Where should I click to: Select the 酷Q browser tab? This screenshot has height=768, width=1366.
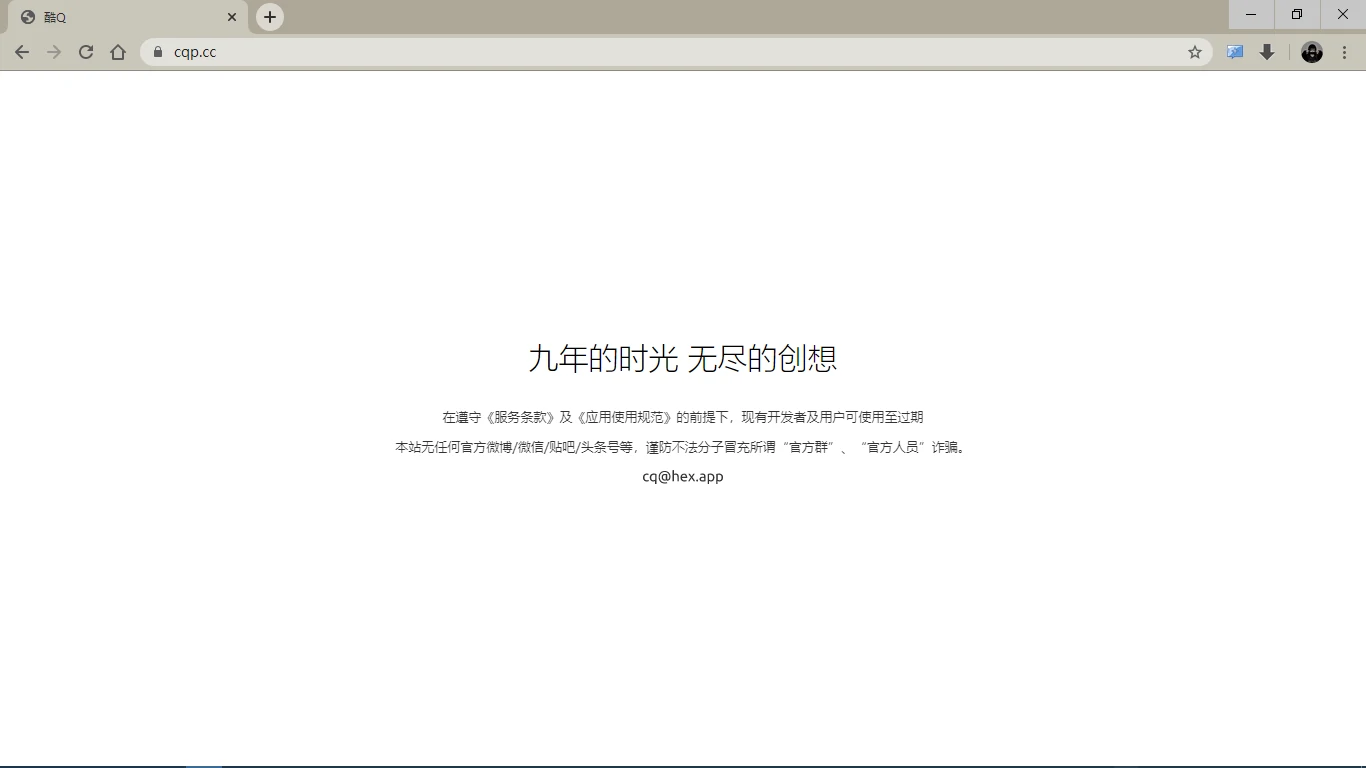[120, 17]
